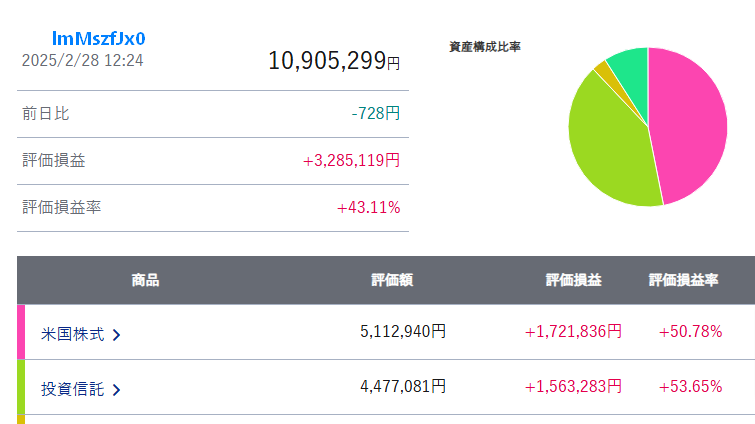Screen dimensions: 755x424
Task: Click the 評価損益率 column header
Action: pyautogui.click(x=684, y=281)
